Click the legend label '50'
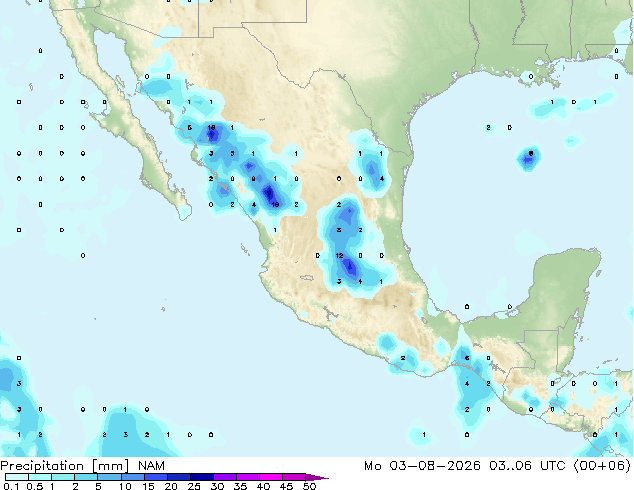This screenshot has height=490, width=634. pyautogui.click(x=310, y=486)
